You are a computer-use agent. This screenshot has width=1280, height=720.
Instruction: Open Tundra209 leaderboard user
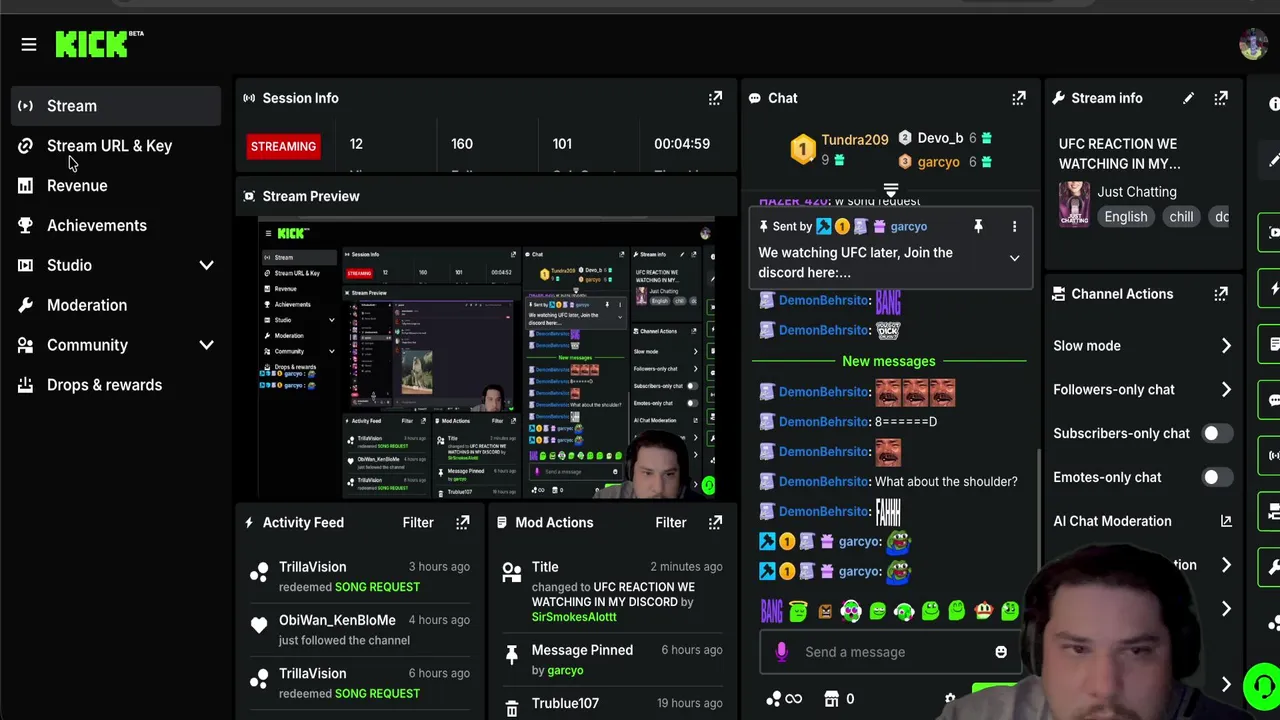(x=855, y=140)
